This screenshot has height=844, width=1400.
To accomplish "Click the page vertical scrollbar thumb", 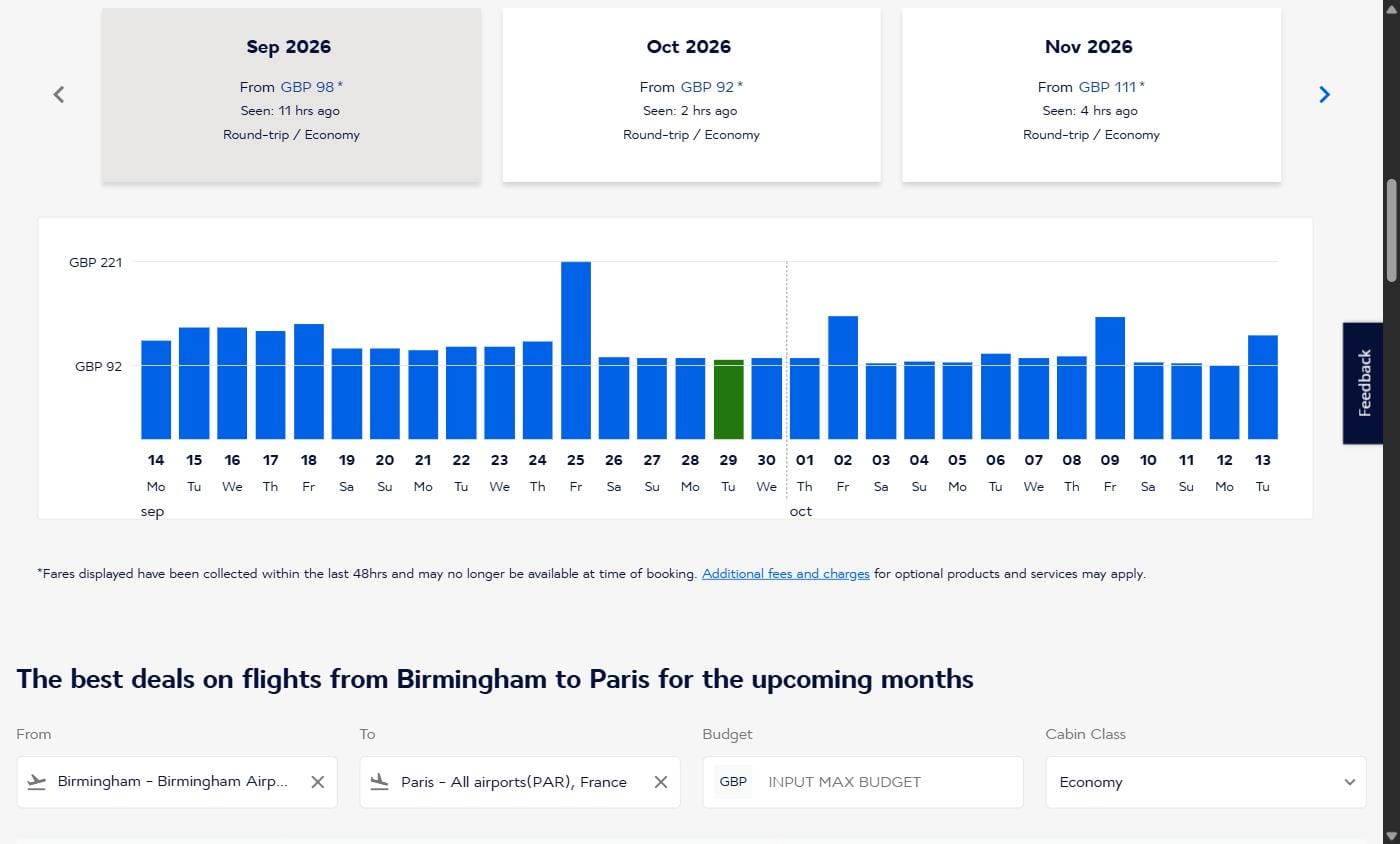I will (x=1391, y=230).
